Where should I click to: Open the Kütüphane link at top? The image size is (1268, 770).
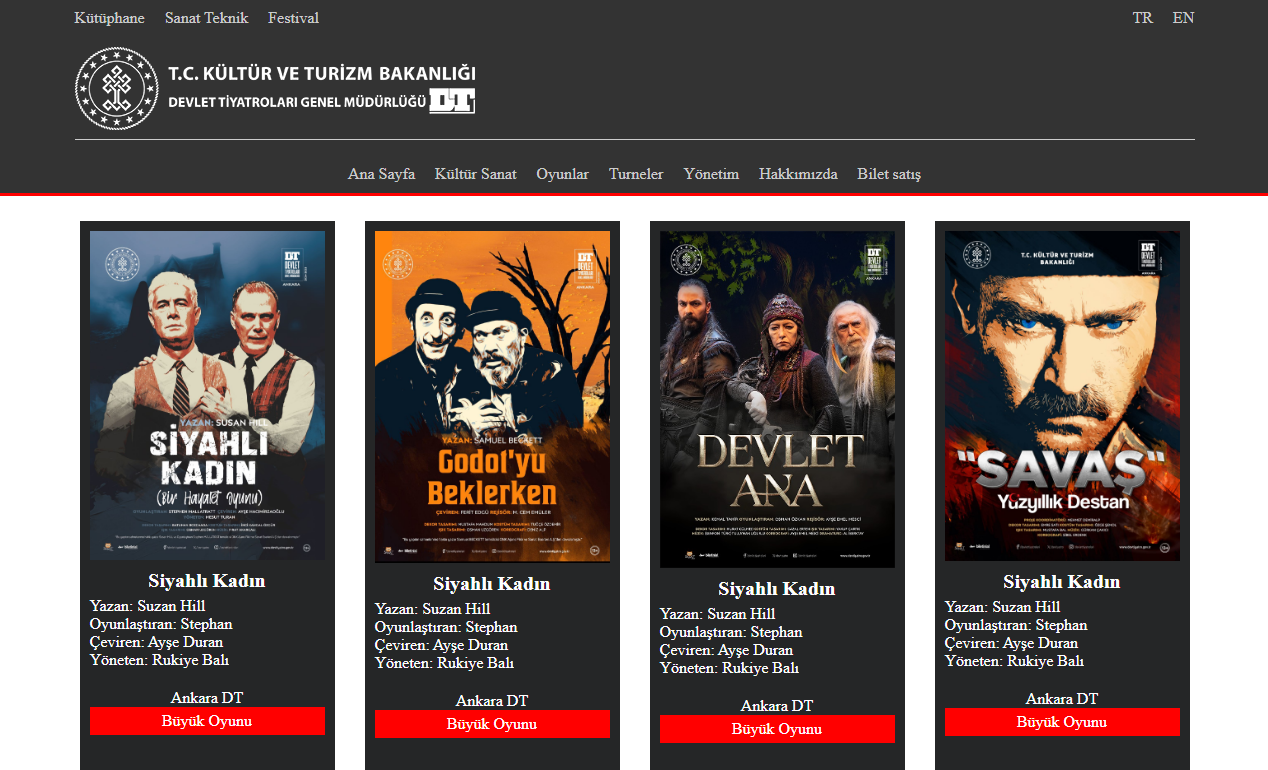109,18
